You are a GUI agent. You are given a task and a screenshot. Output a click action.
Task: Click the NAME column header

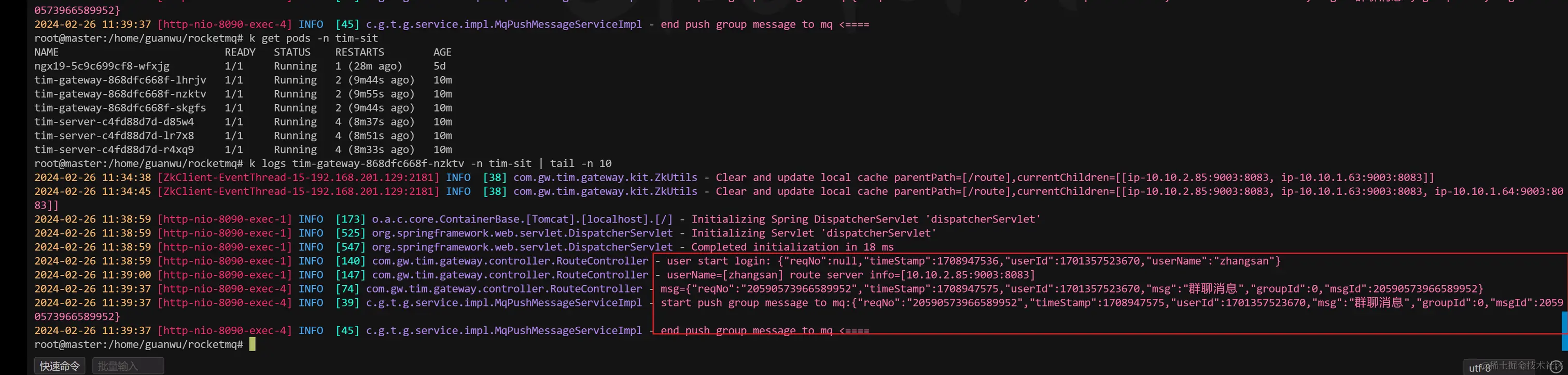pyautogui.click(x=47, y=52)
